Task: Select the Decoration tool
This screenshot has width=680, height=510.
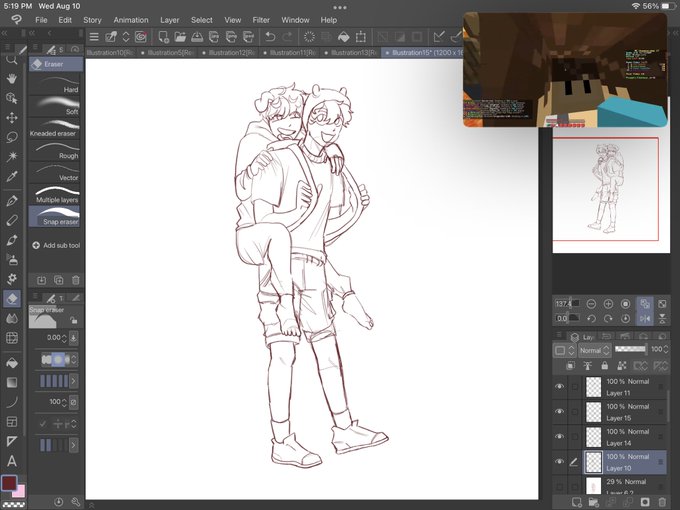Action: 12,279
